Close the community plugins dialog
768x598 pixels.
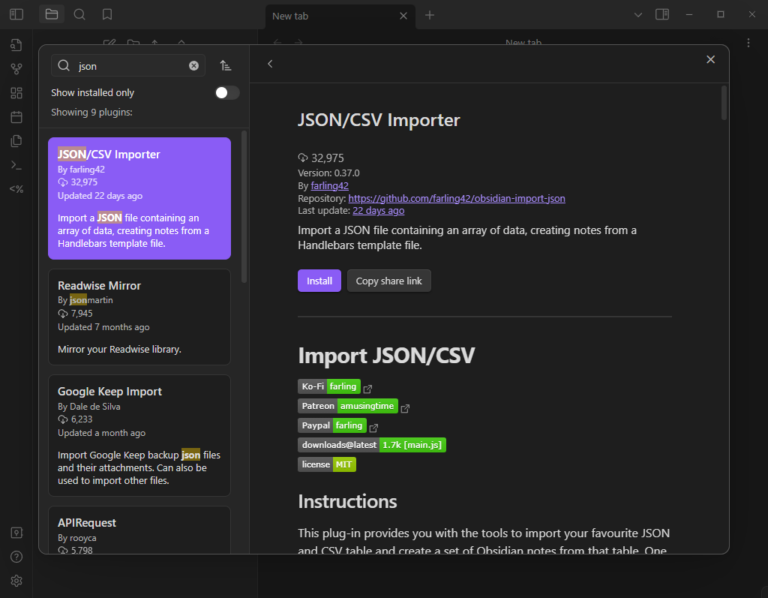[710, 60]
